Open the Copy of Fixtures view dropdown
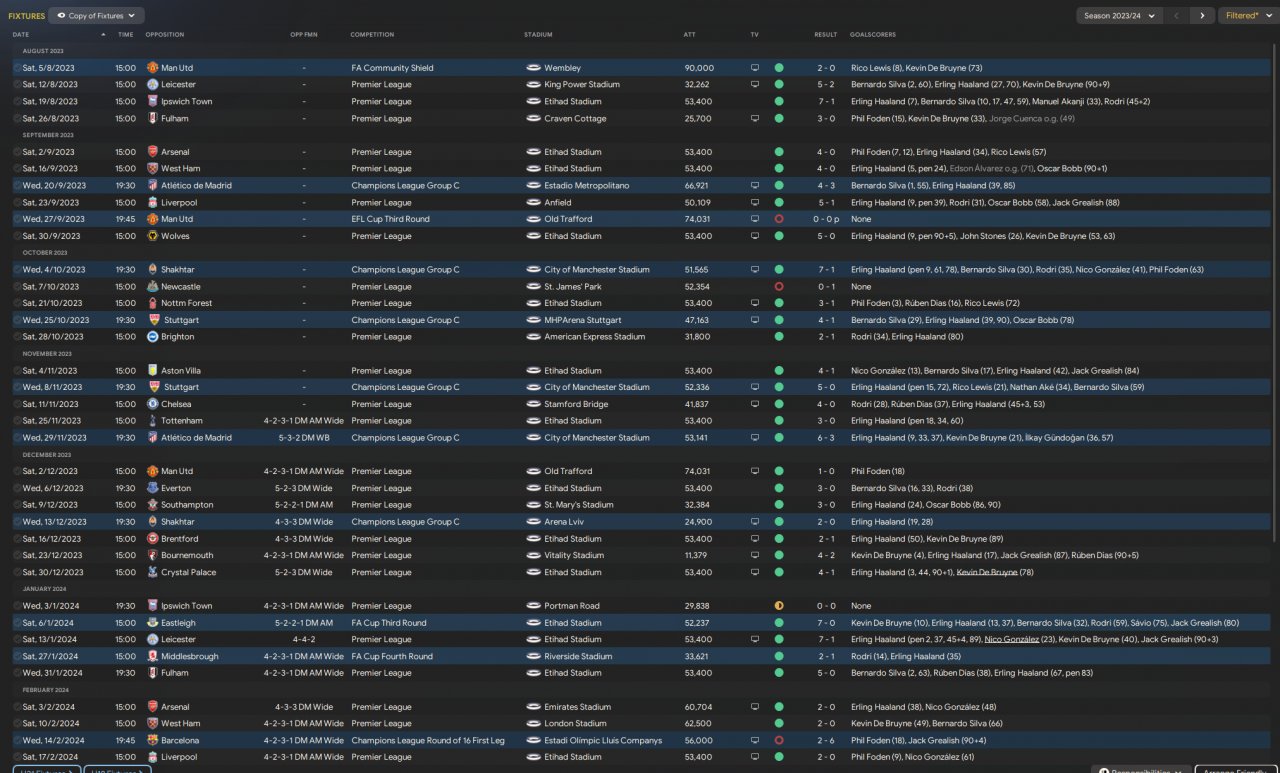 coord(96,16)
